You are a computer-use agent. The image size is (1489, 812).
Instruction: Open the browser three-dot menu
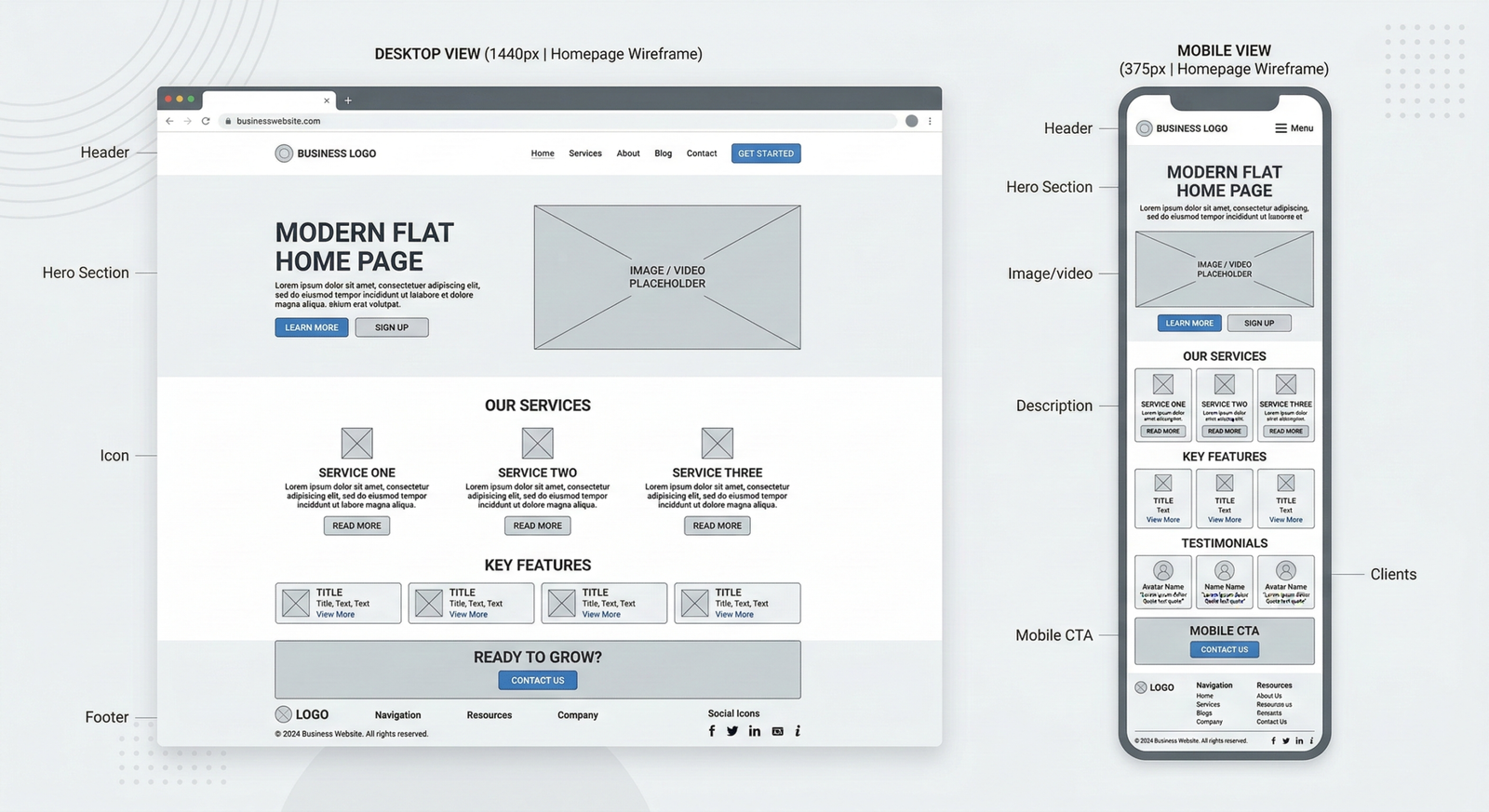point(930,121)
